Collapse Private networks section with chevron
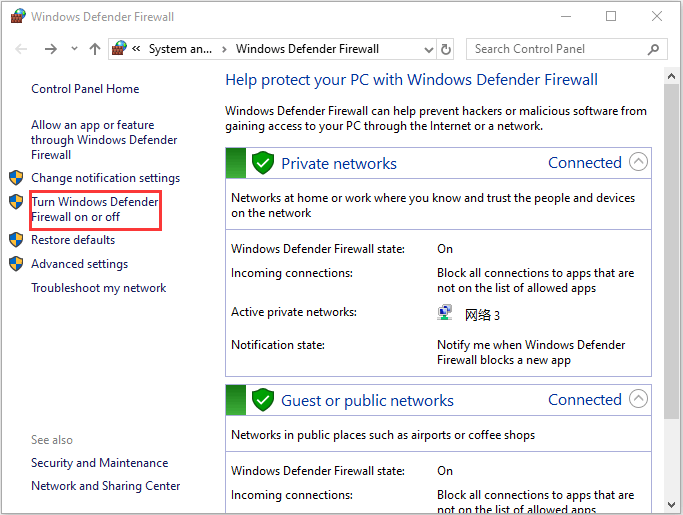Screen dimensions: 683x515 (638, 162)
